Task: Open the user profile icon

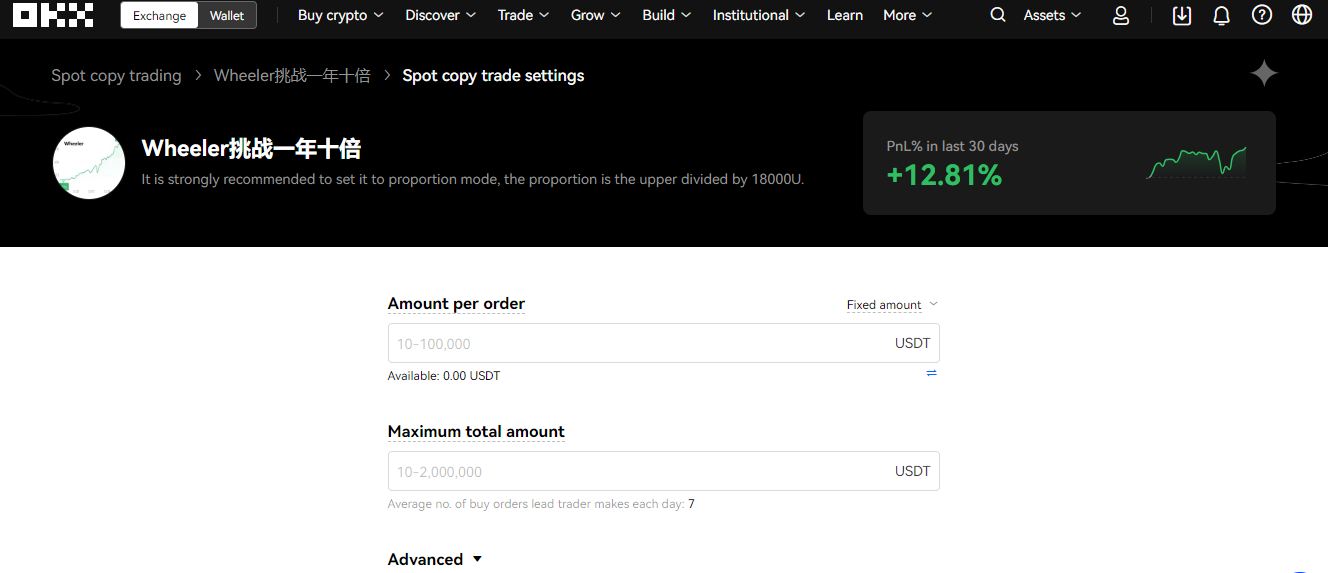Action: tap(1121, 15)
